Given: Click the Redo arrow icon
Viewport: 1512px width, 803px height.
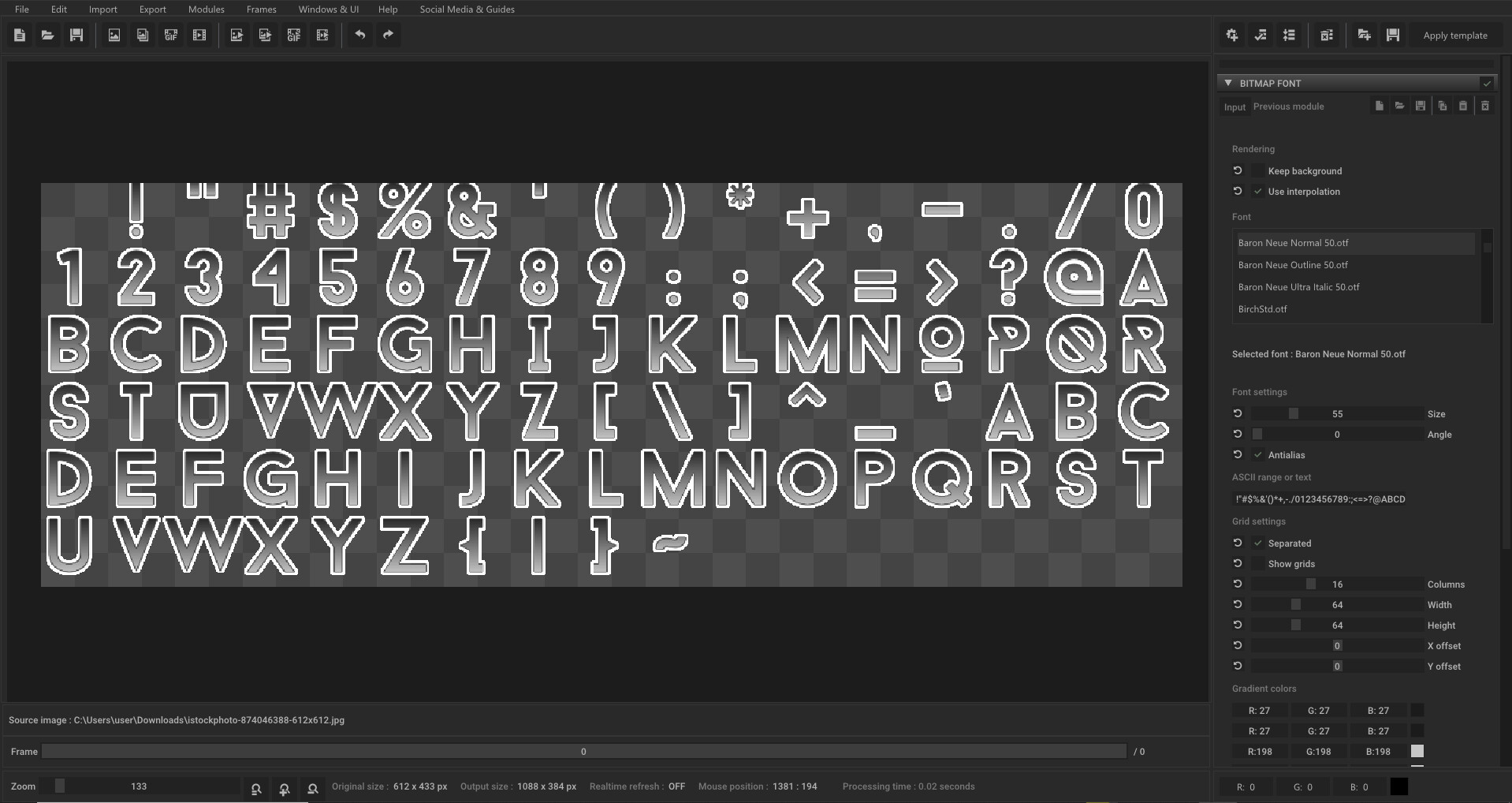Looking at the screenshot, I should pyautogui.click(x=387, y=35).
